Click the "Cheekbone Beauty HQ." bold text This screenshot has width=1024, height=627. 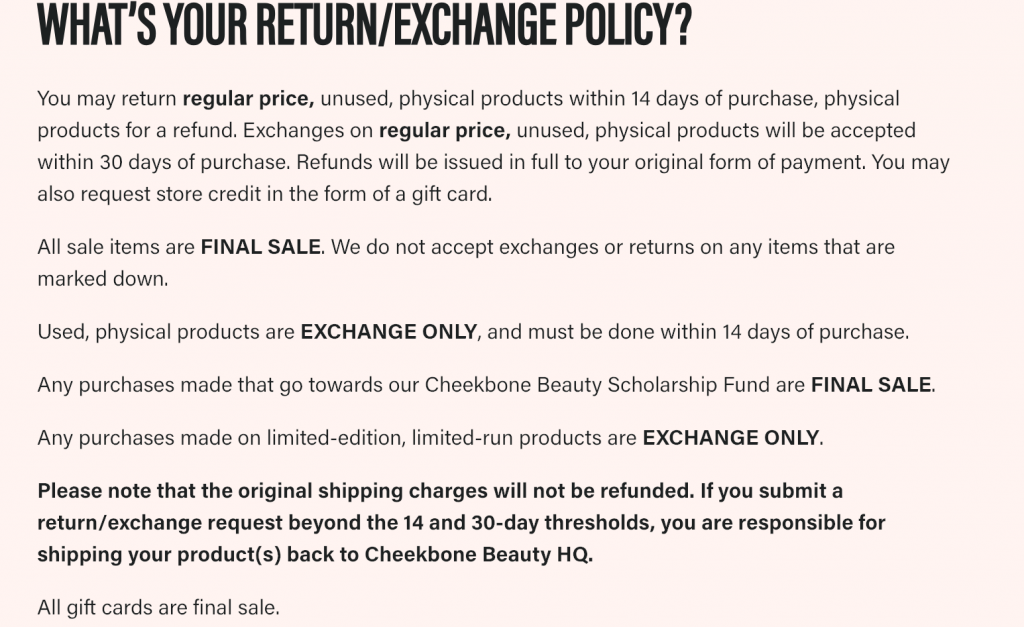[479, 555]
